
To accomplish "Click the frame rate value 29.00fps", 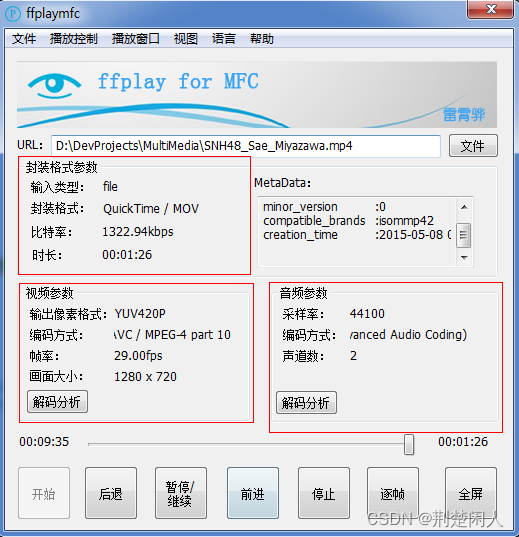I will click(138, 356).
